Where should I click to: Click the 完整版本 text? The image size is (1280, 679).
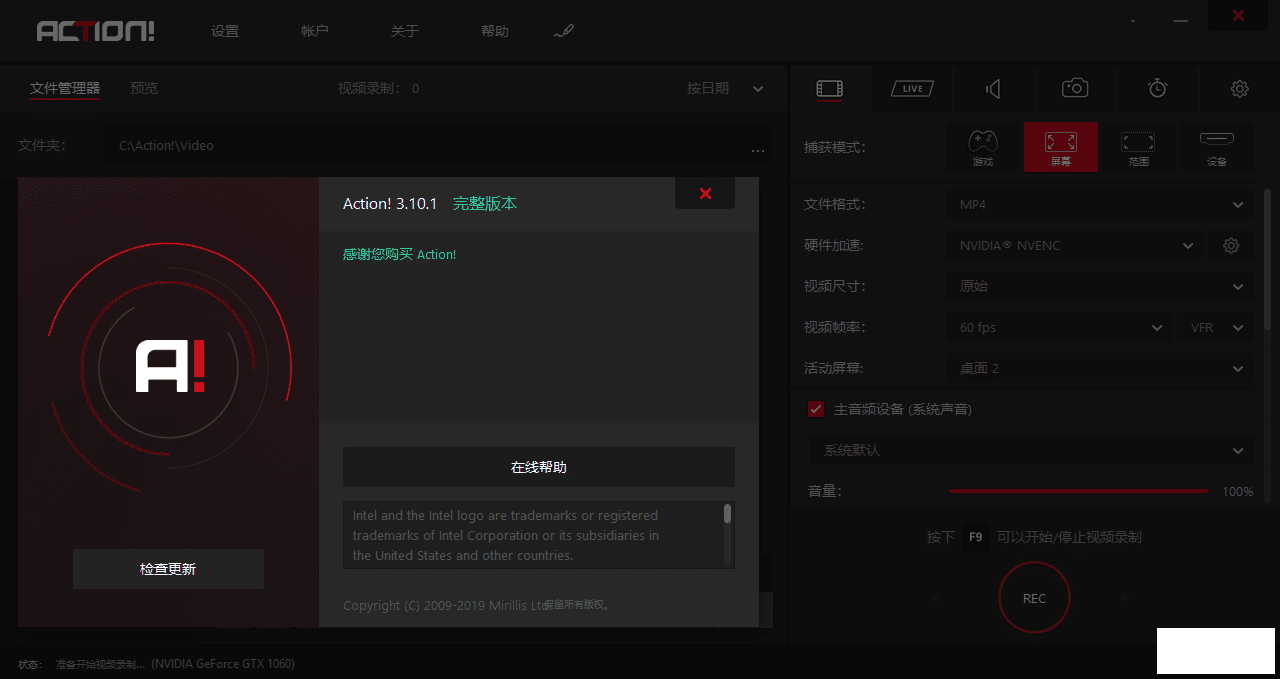point(485,203)
